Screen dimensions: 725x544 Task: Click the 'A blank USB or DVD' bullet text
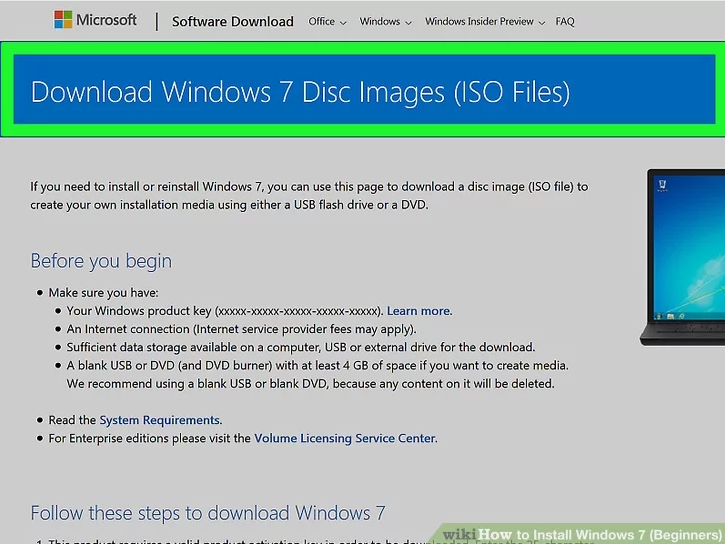(x=318, y=374)
